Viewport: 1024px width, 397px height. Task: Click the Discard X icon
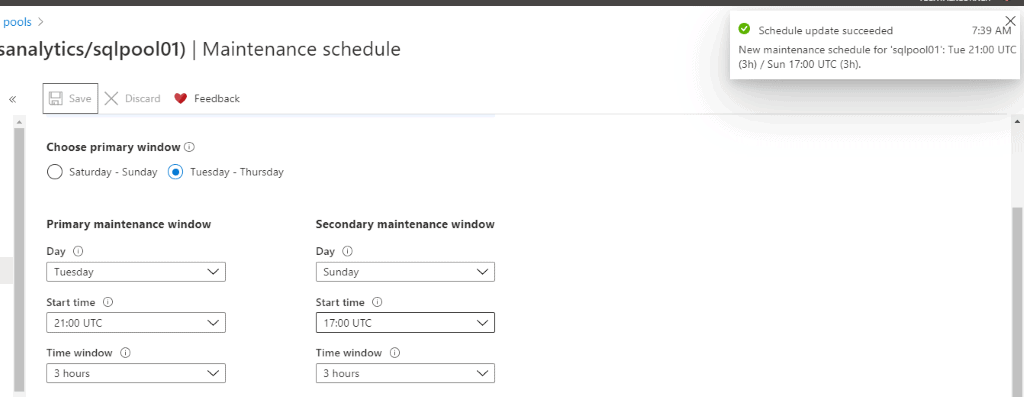click(x=112, y=99)
